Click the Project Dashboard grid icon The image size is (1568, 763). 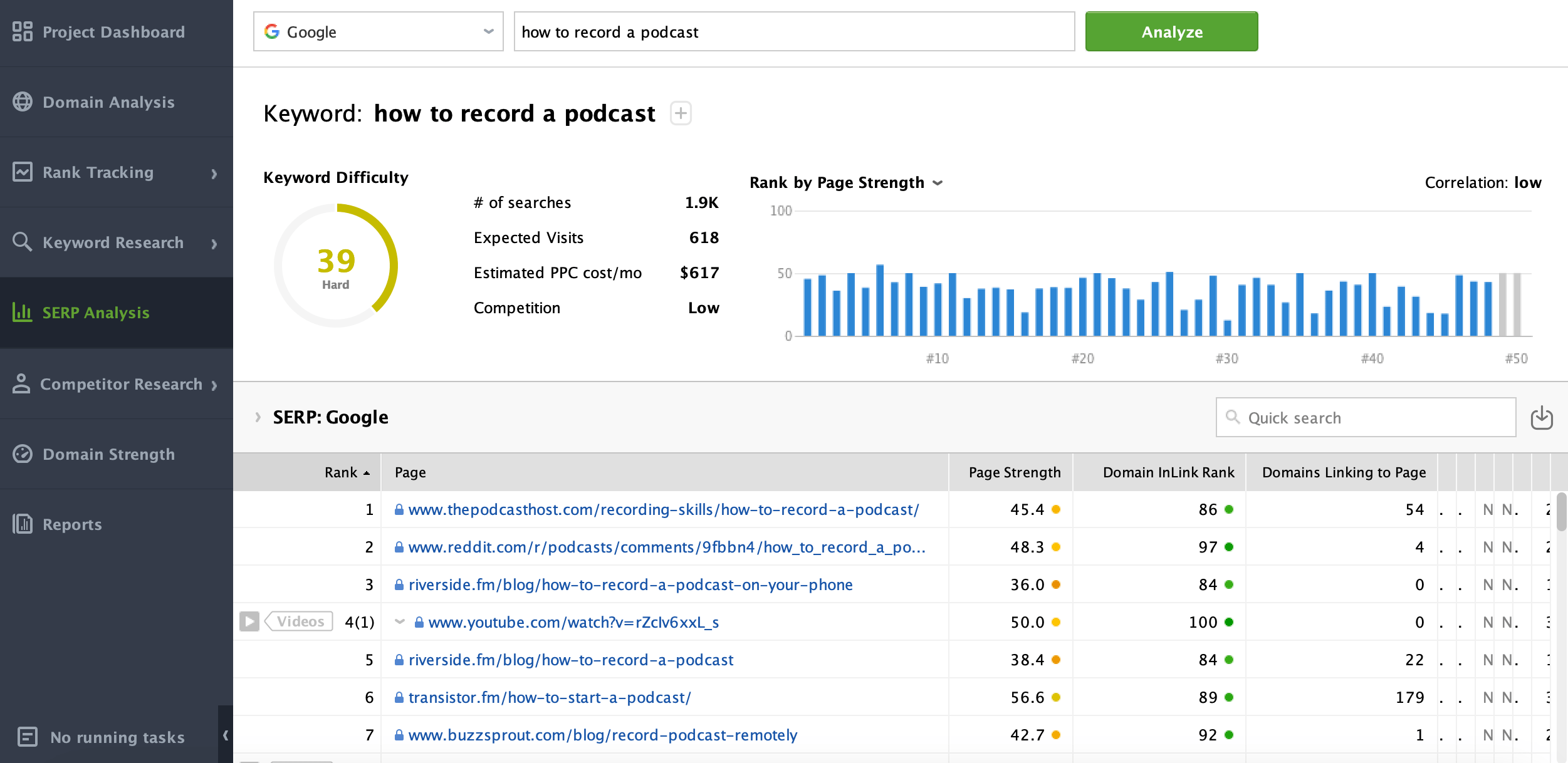point(23,31)
